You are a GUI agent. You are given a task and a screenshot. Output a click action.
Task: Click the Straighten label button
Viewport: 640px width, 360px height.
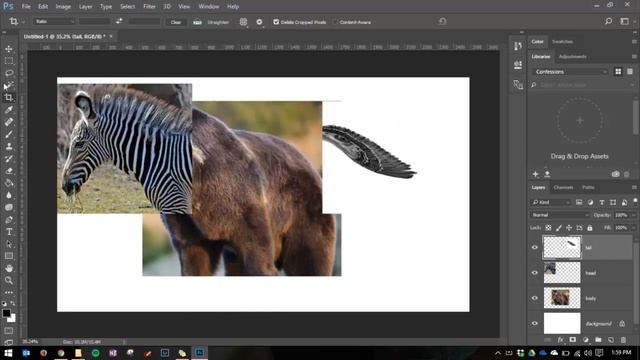point(218,22)
